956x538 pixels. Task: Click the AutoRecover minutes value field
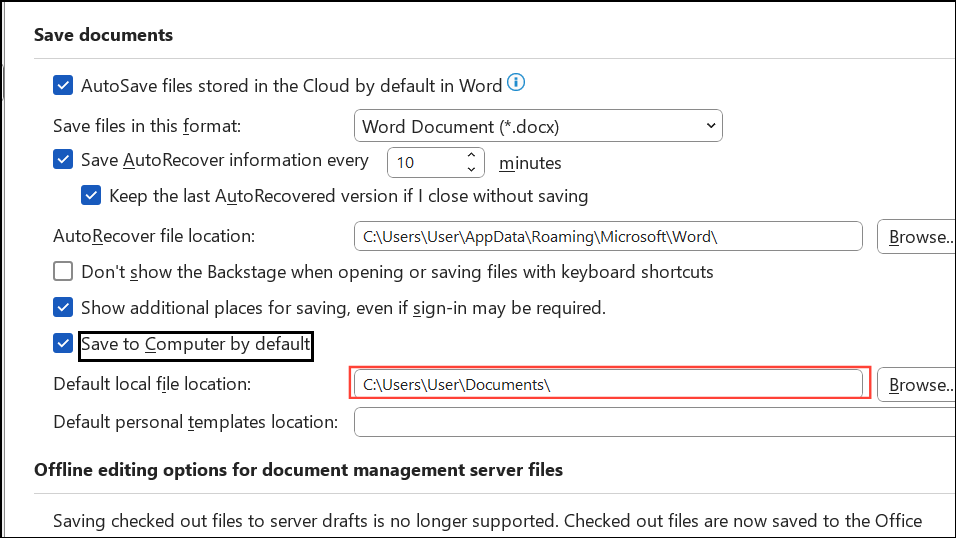tap(425, 162)
